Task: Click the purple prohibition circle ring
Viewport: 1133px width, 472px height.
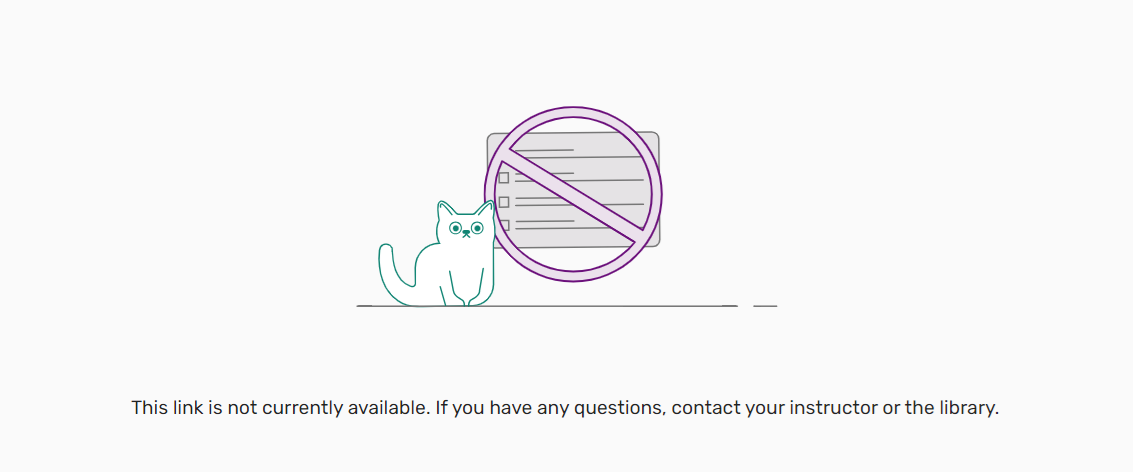Action: (574, 112)
